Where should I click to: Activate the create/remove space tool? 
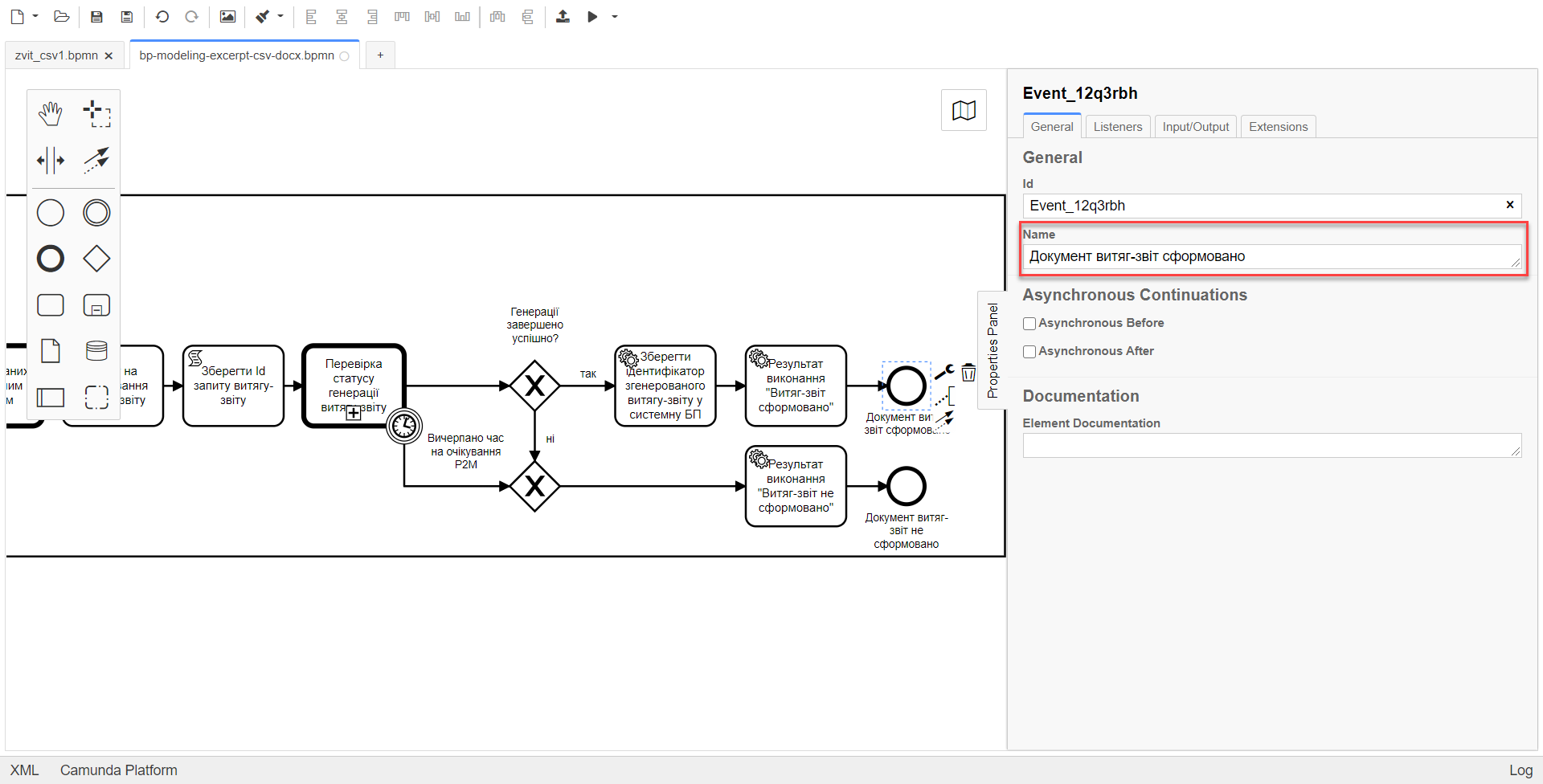click(x=51, y=160)
